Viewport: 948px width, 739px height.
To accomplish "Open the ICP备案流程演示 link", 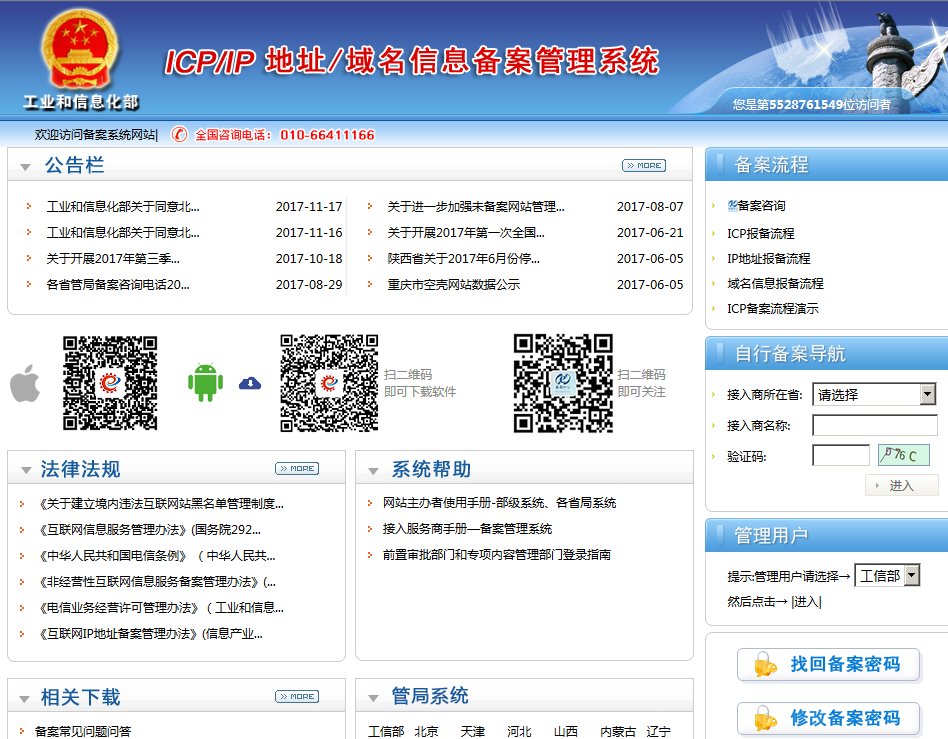I will click(x=773, y=309).
